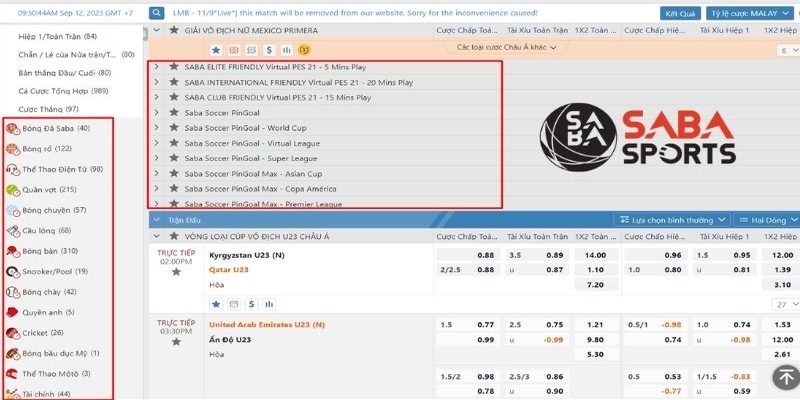The image size is (800, 400).
Task: Open Bóng Đá Saba sport icon
Action: point(13,129)
